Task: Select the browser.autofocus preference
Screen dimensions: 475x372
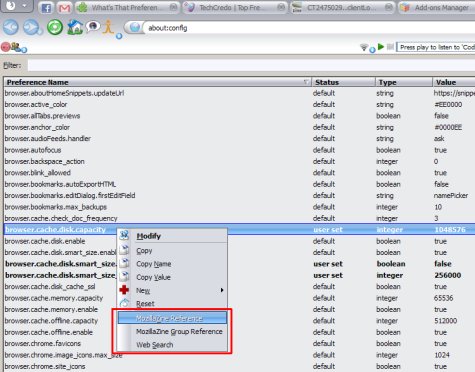Action: tap(239, 150)
